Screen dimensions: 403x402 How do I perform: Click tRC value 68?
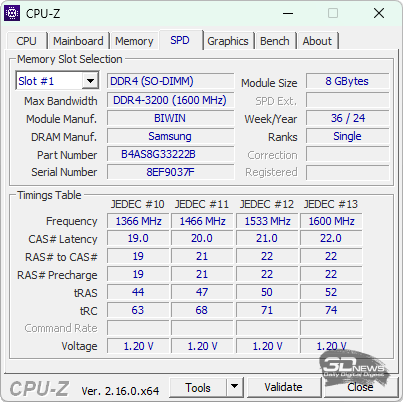pyautogui.click(x=202, y=310)
